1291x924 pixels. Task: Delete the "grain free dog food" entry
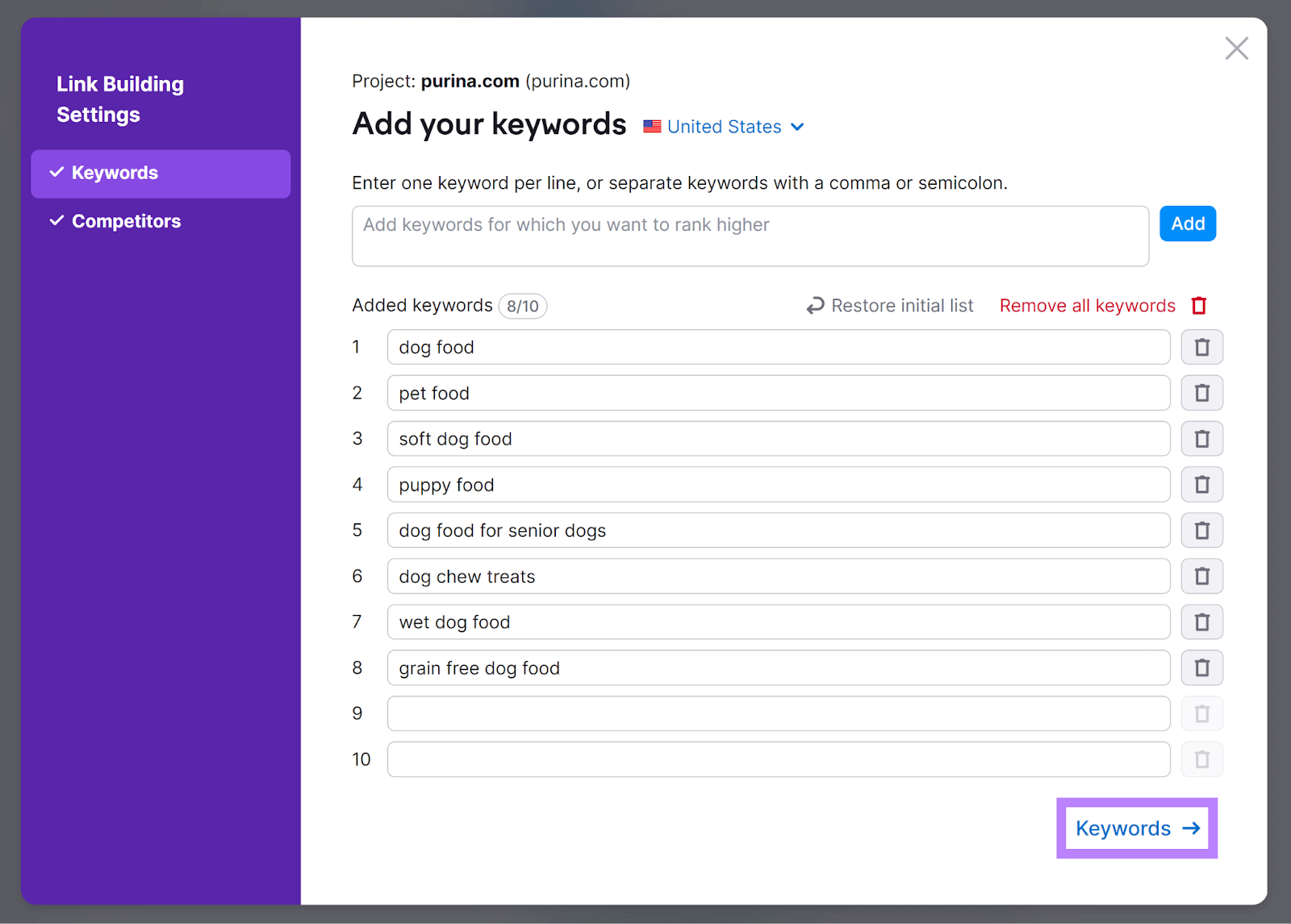(1201, 667)
